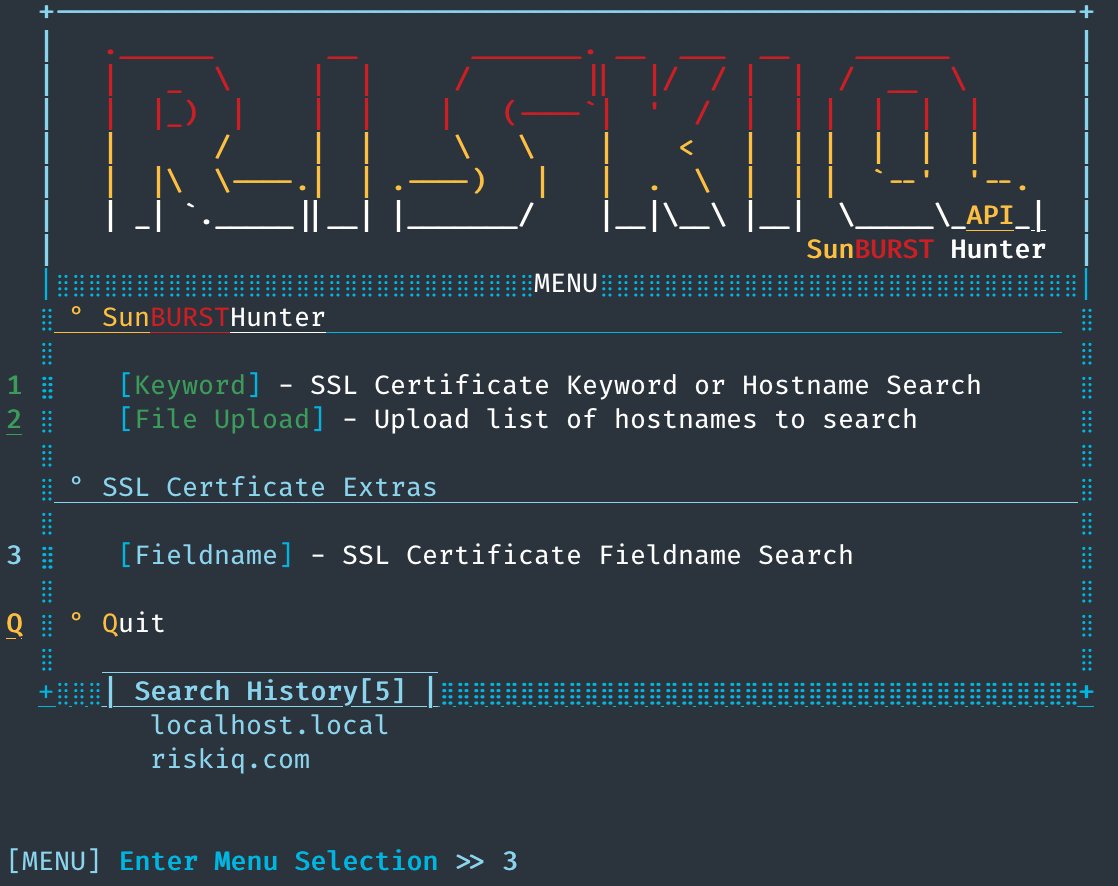Click the [MENU] prompt tag
The width and height of the screenshot is (1118, 886).
(x=54, y=861)
